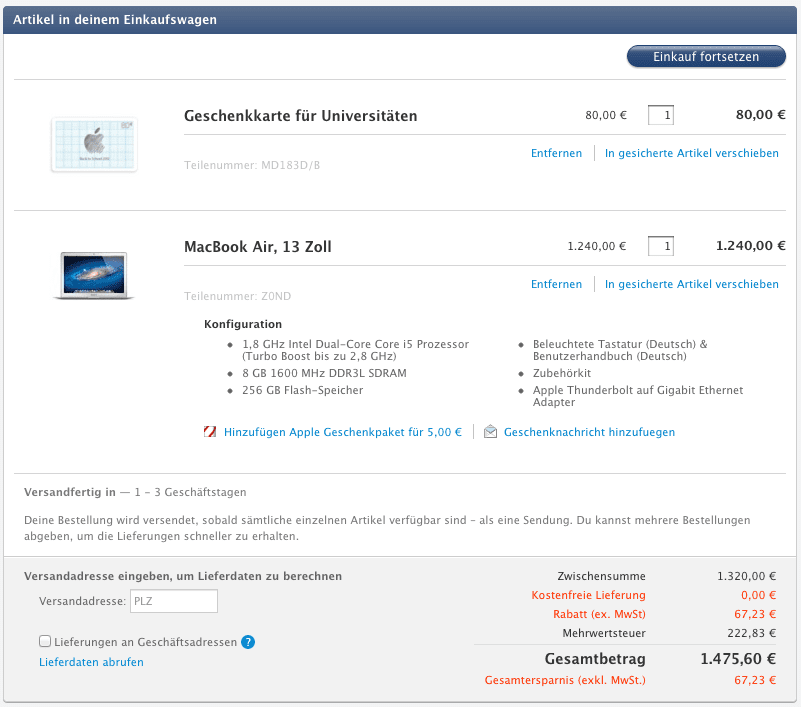Select the Teilenummer: MD183D/B text
This screenshot has height=707, width=801.
point(252,165)
